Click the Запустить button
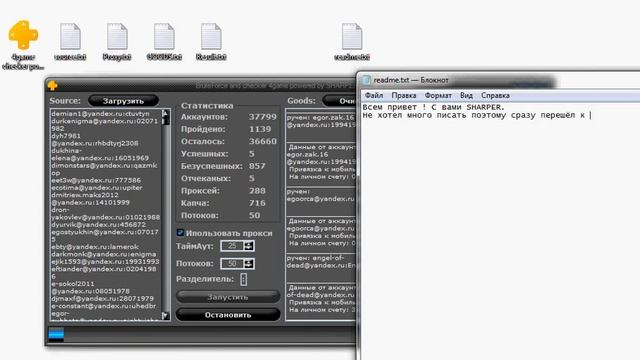640x360 pixels. click(x=228, y=297)
